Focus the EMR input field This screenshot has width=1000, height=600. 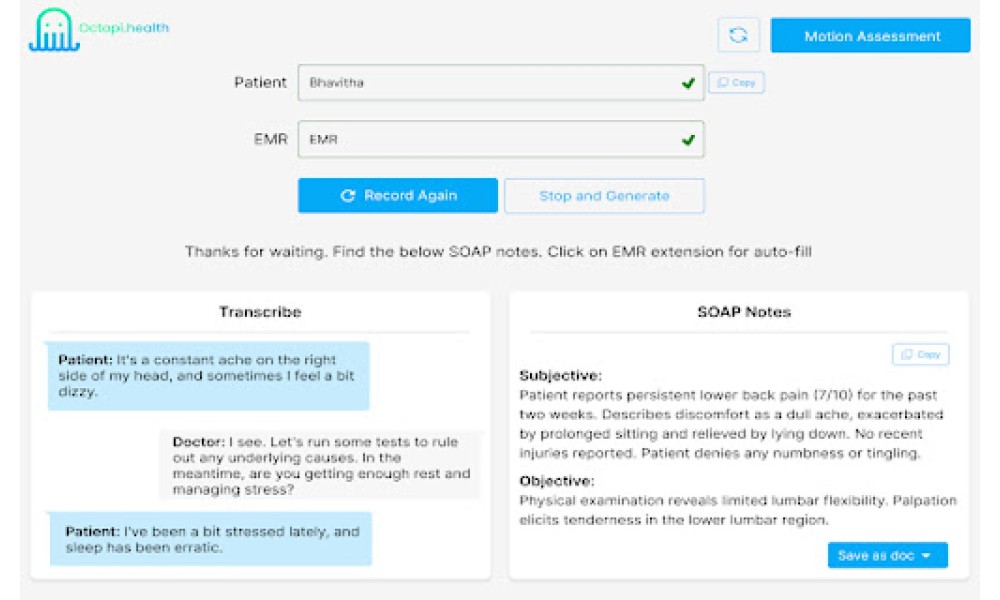[x=501, y=139]
